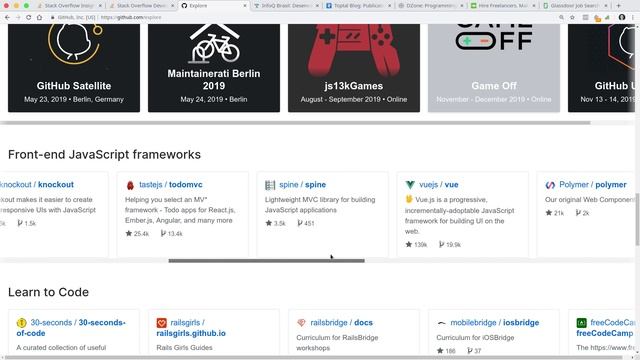
Task: Click the freeCodeCamp green avatar icon
Action: coord(581,323)
